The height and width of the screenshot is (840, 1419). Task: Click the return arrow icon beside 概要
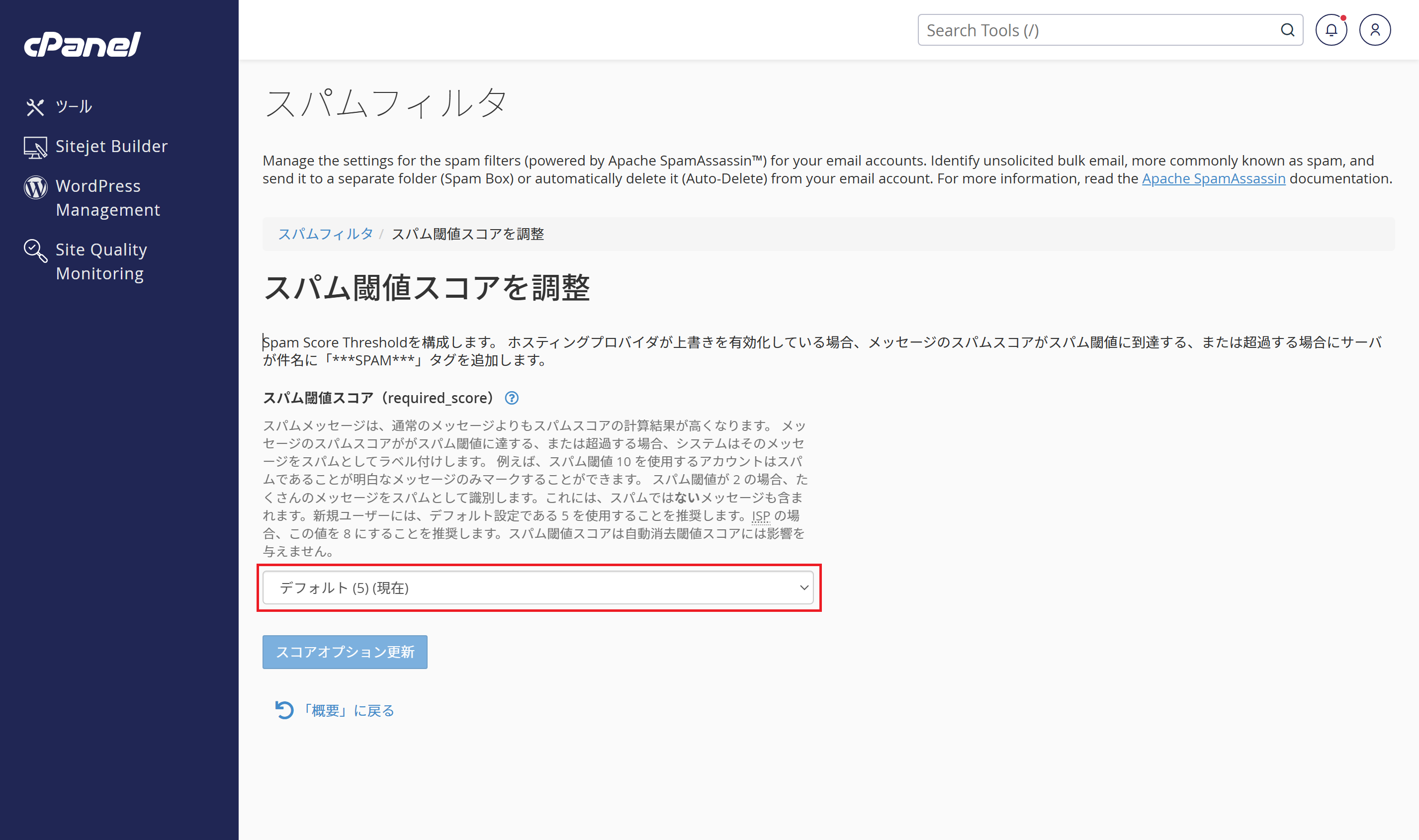tap(284, 710)
